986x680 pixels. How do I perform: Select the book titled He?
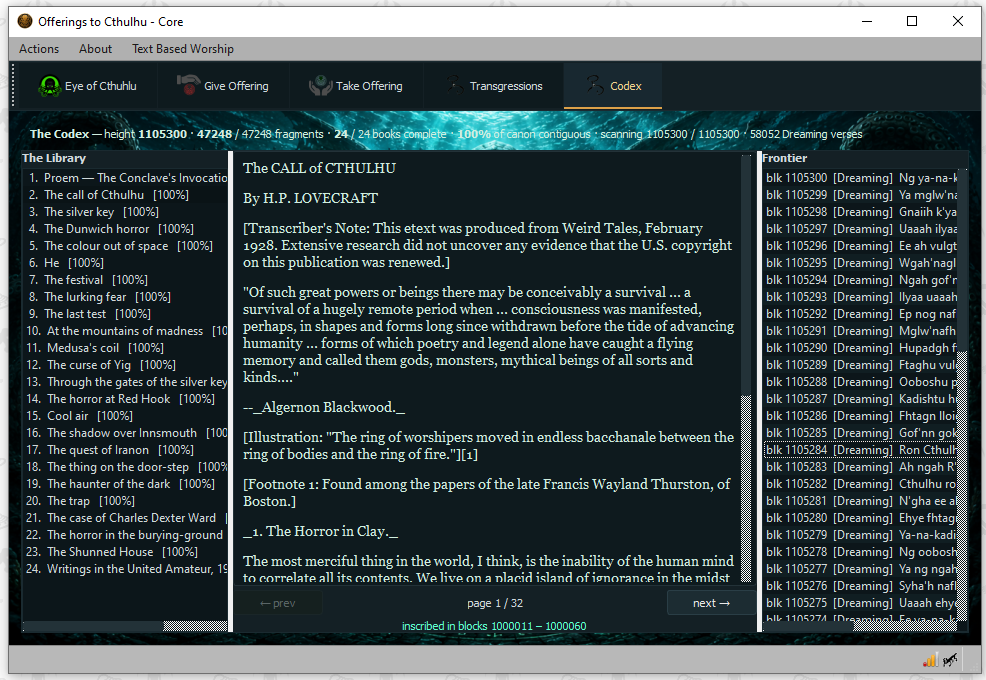pyautogui.click(x=126, y=263)
